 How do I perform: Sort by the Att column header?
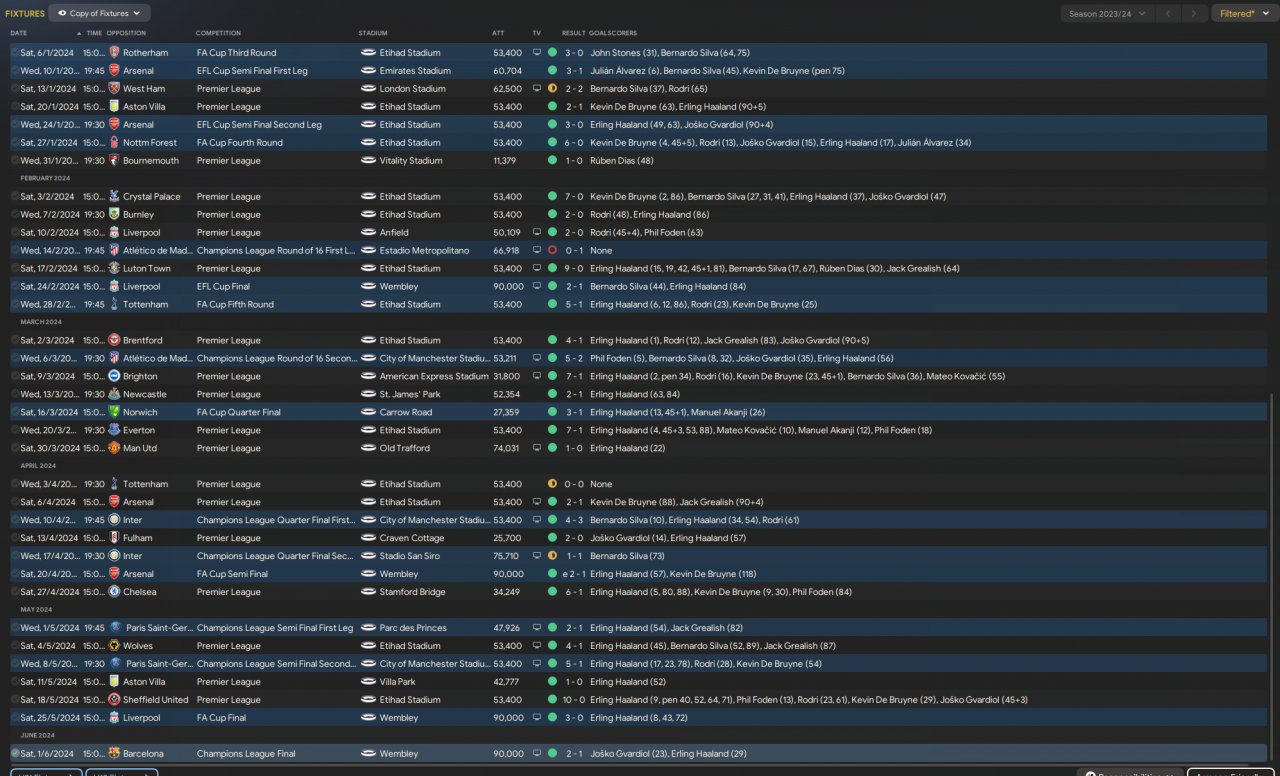point(498,33)
